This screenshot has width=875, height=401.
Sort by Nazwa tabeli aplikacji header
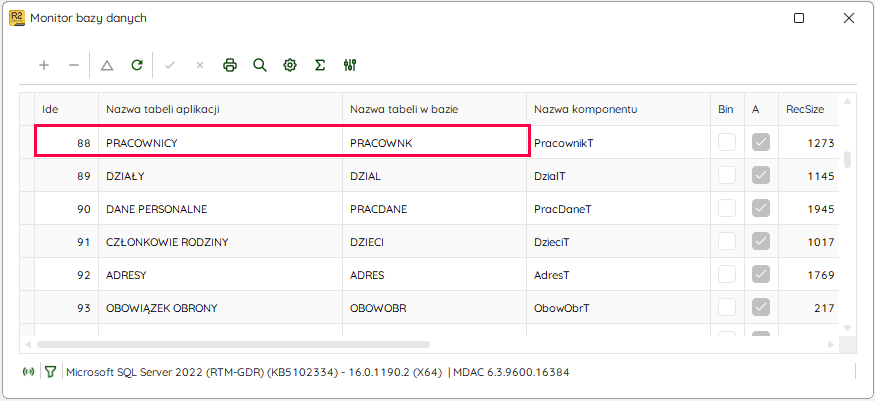(220, 109)
